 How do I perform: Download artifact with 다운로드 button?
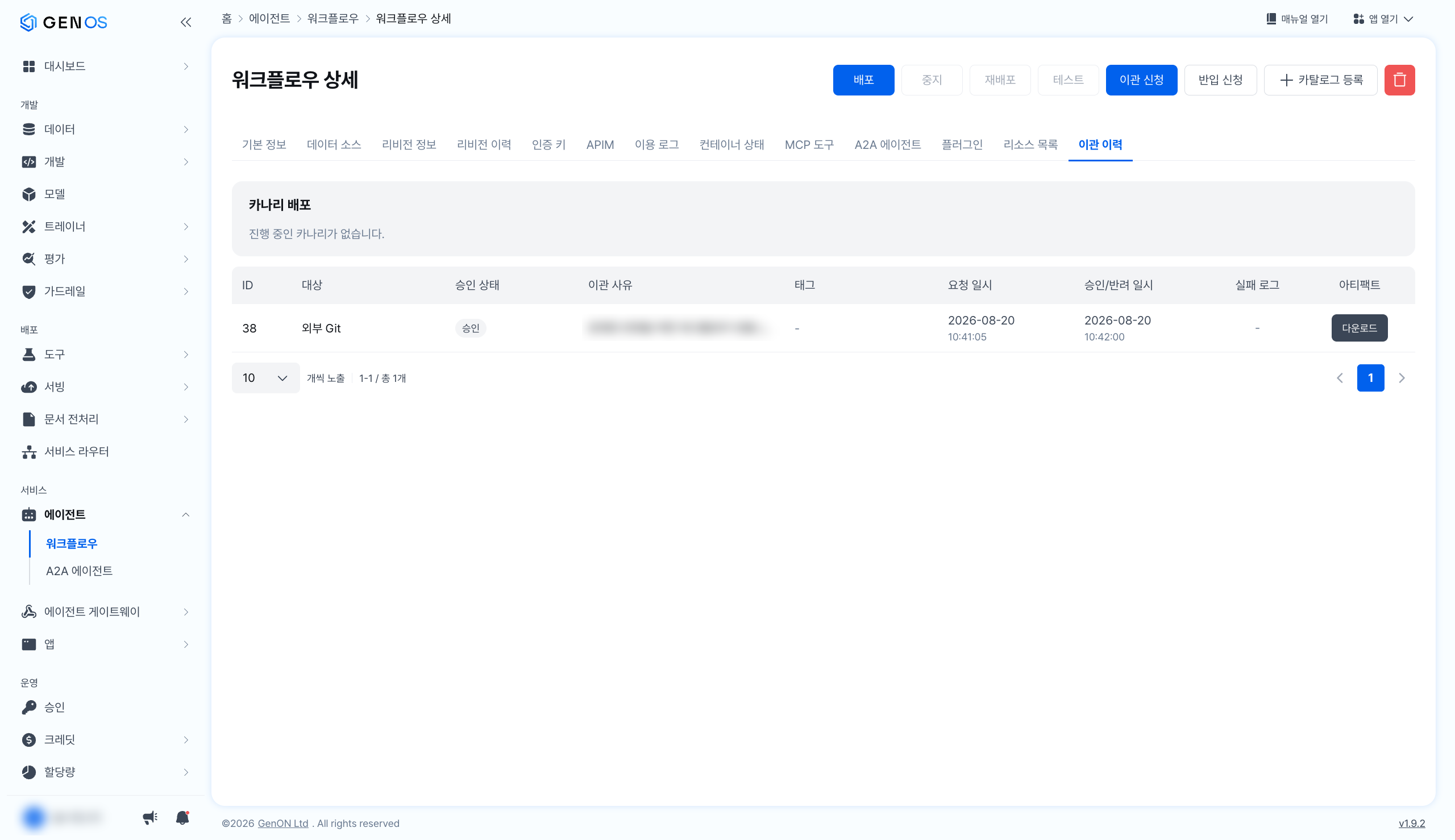click(1359, 328)
